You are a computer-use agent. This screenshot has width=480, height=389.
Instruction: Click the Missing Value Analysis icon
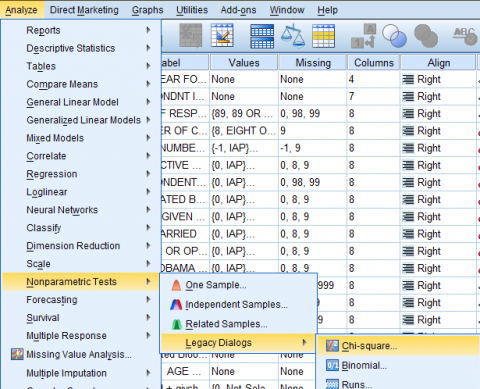17,354
